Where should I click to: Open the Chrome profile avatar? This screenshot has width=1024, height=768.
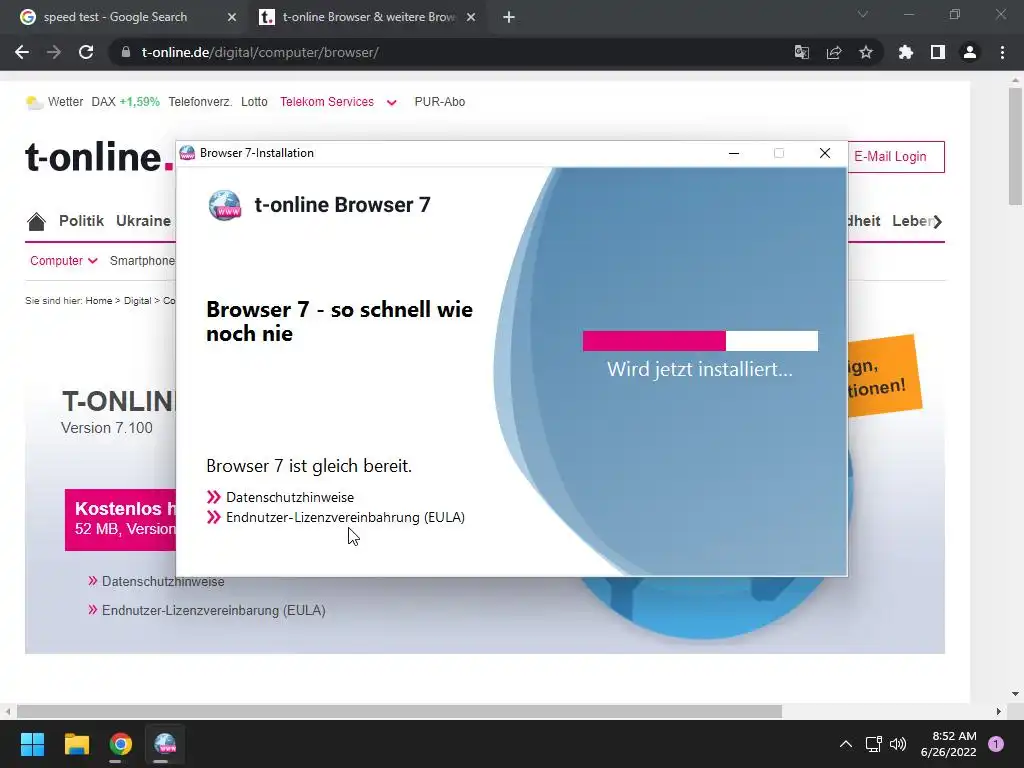(970, 52)
